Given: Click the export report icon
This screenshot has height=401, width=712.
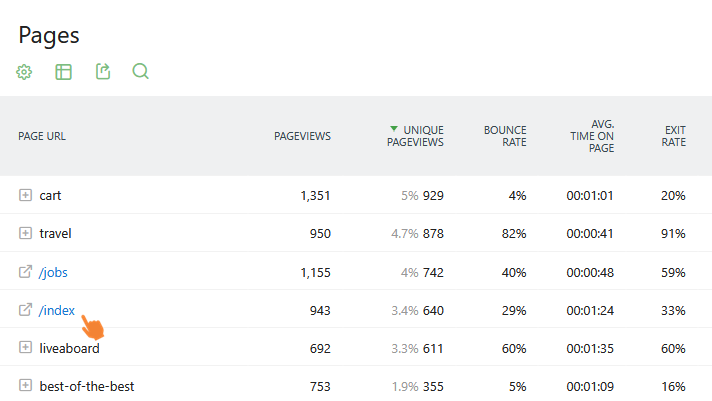Looking at the screenshot, I should point(102,72).
